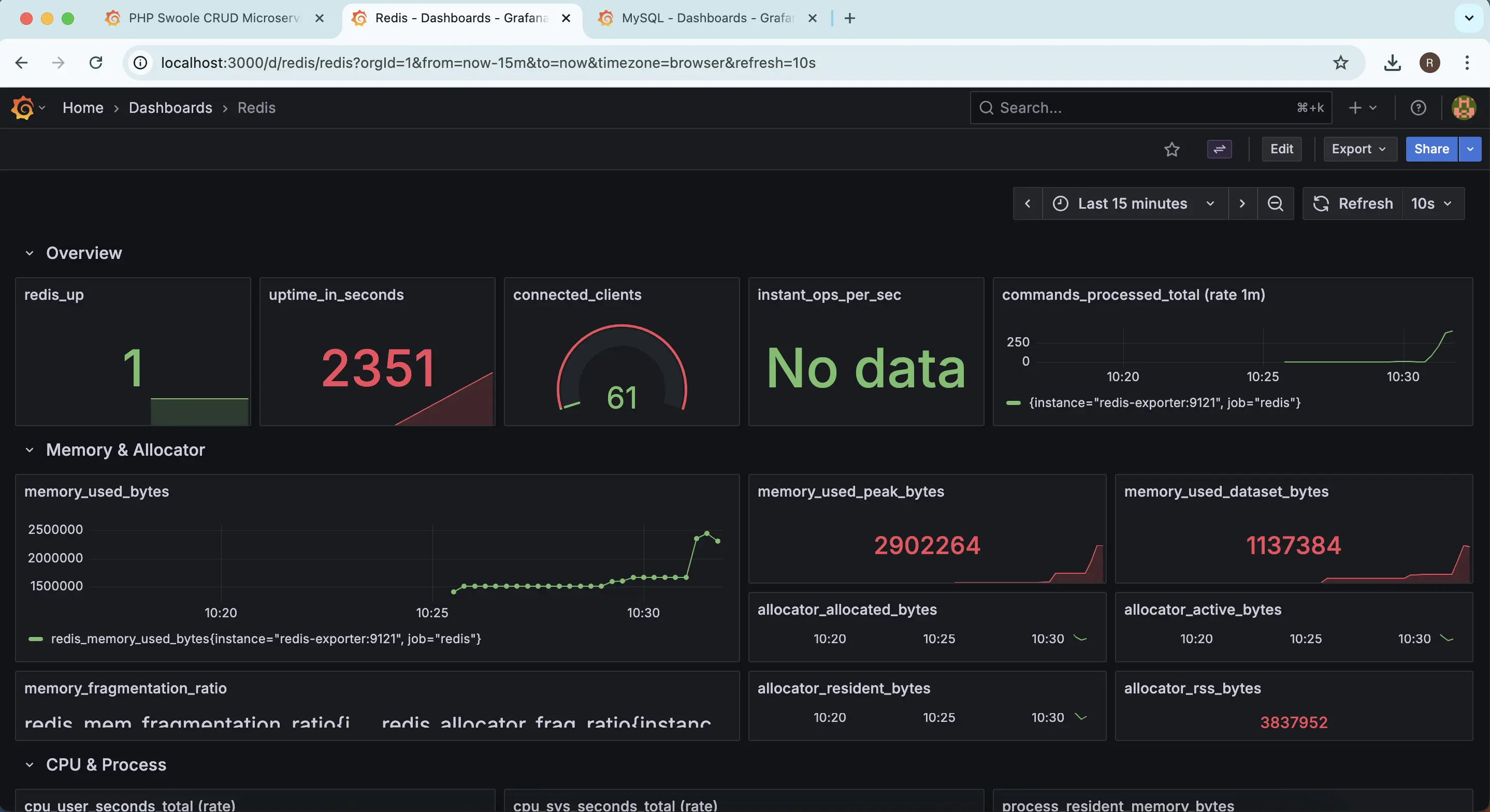Open the Grafana user profile avatar
This screenshot has height=812, width=1490.
(1464, 108)
